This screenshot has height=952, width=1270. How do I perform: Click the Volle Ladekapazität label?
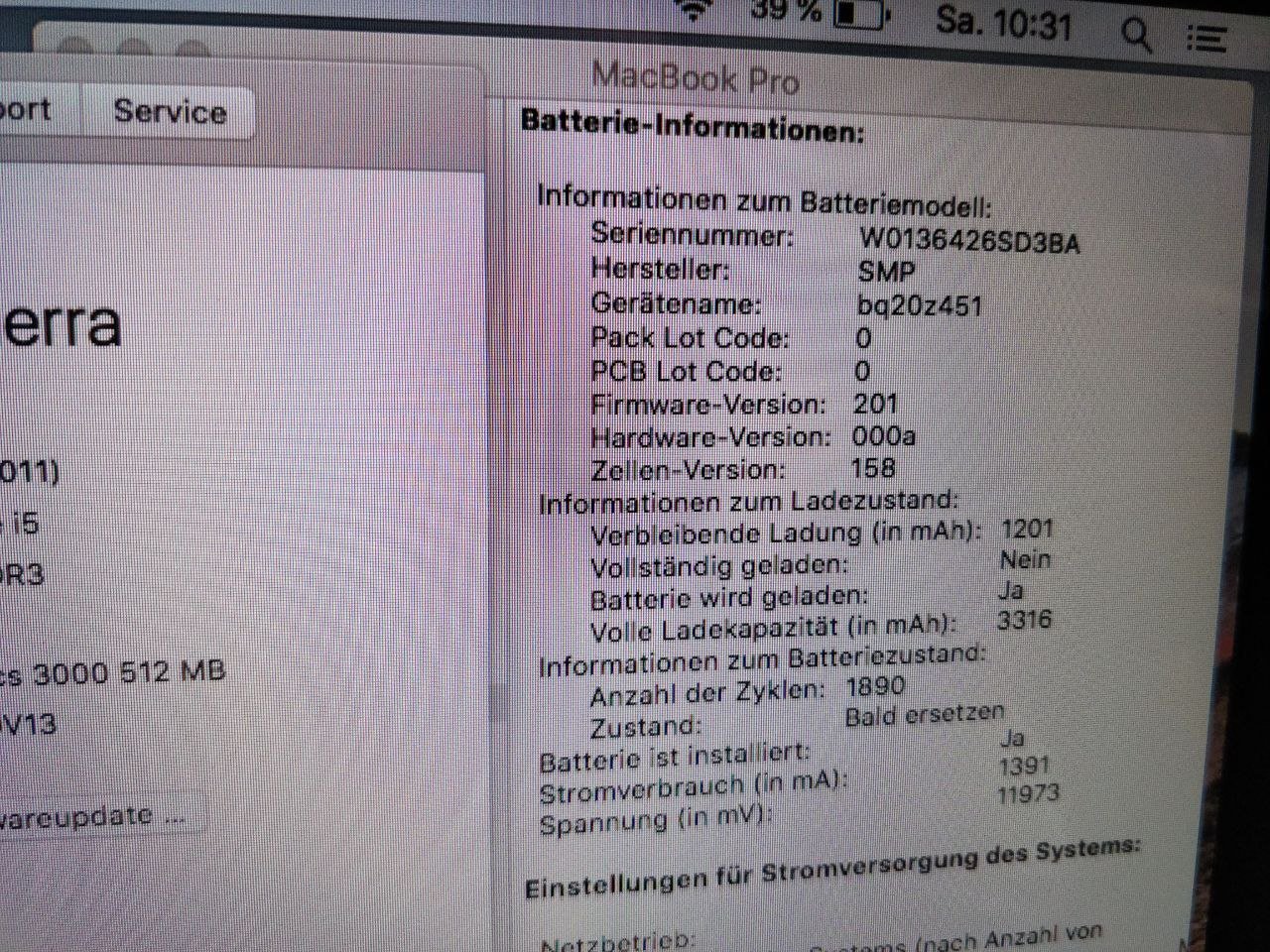[x=774, y=629]
